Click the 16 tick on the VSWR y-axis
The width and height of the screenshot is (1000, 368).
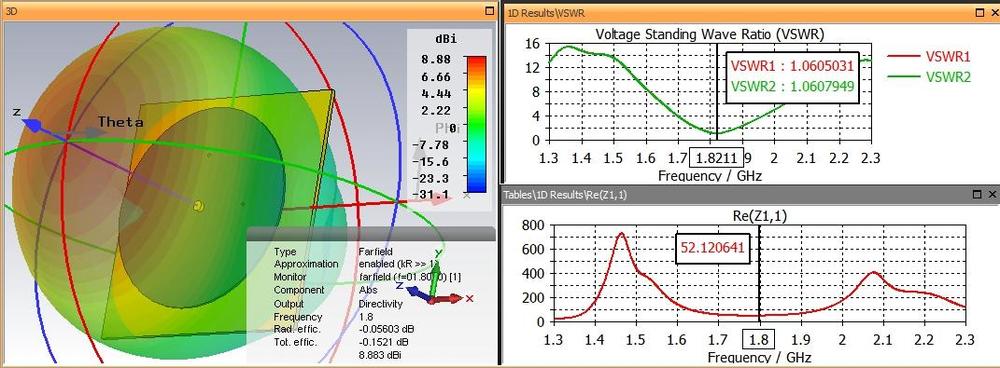tap(533, 43)
